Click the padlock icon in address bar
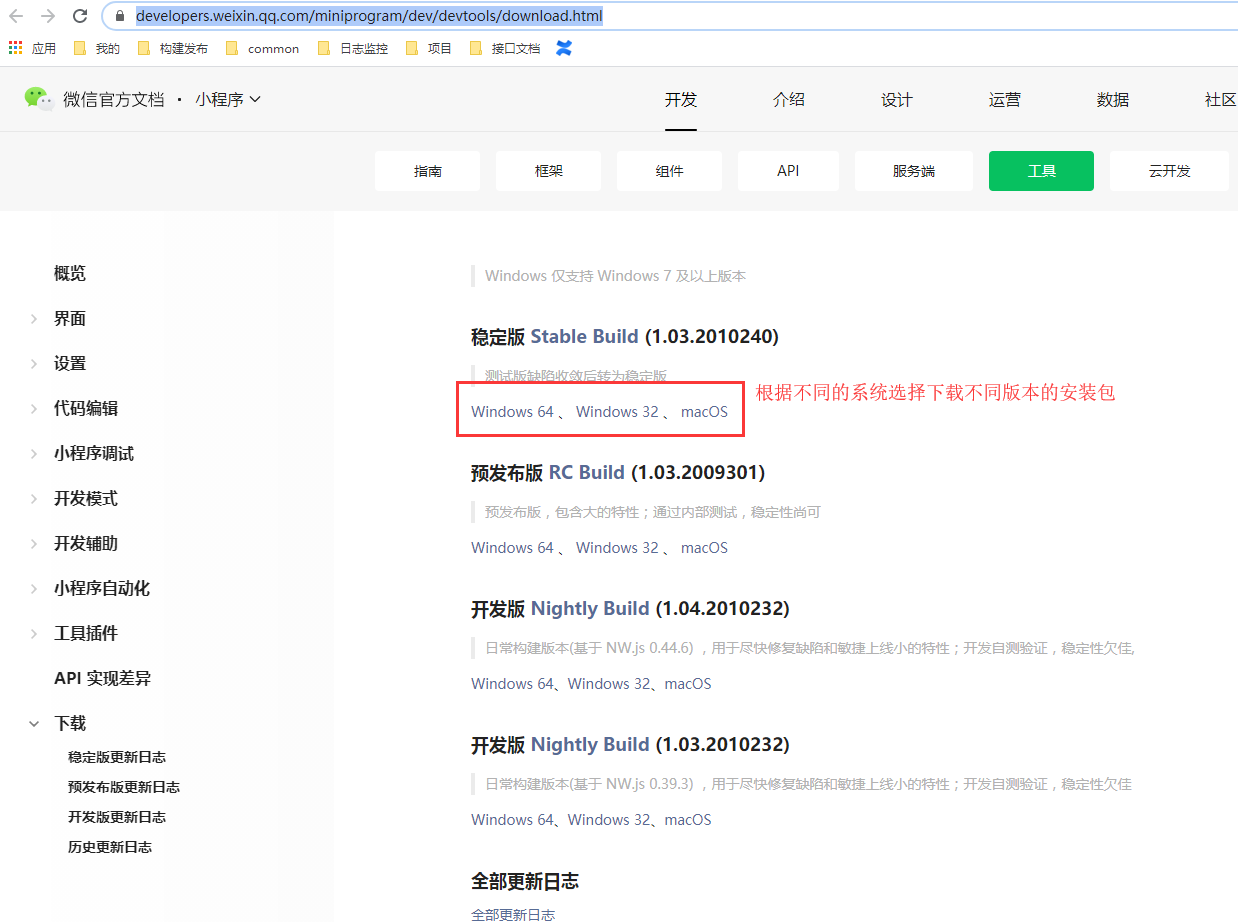This screenshot has height=922, width=1238. coord(119,16)
